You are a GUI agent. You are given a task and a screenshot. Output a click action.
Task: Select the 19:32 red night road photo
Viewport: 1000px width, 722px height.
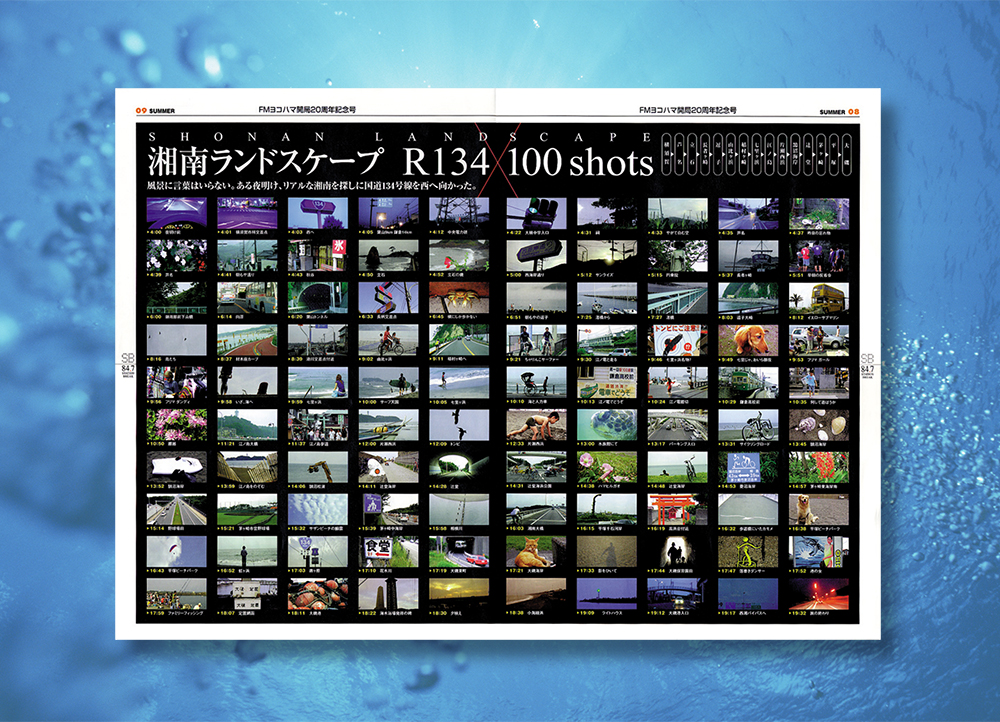tap(818, 593)
